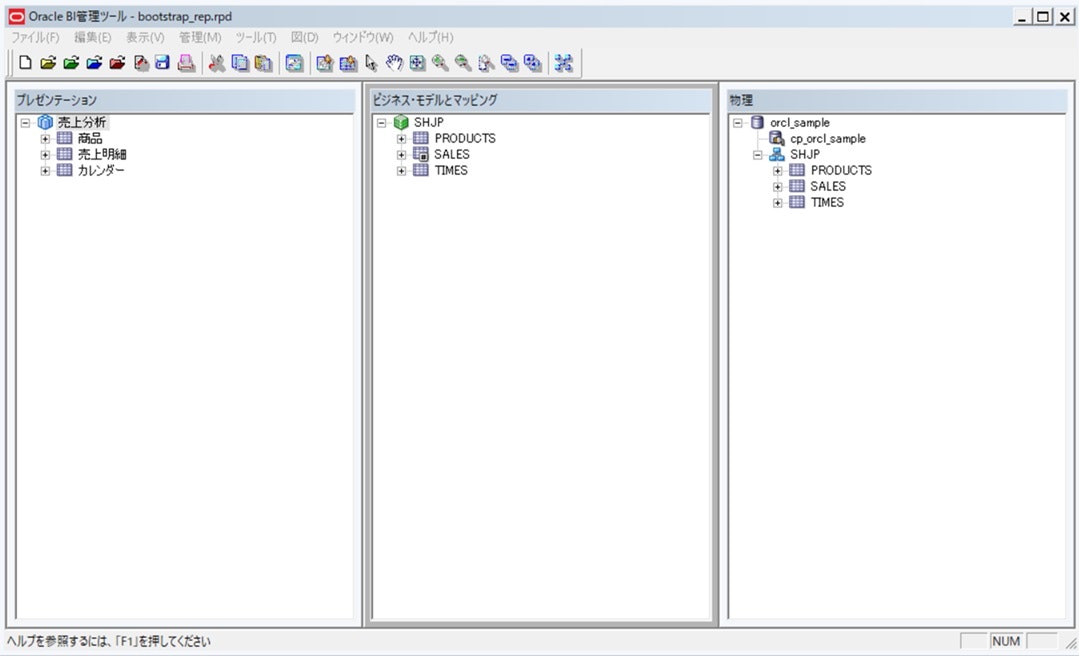
Task: Open the ファイル(F) menu
Action: 35,37
